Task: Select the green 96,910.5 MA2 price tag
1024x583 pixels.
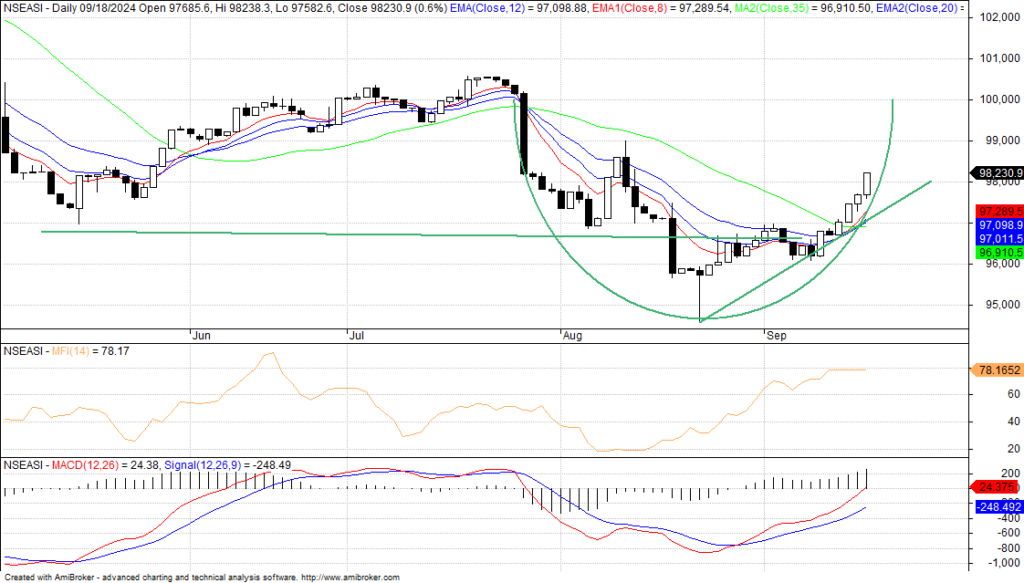Action: tap(996, 254)
